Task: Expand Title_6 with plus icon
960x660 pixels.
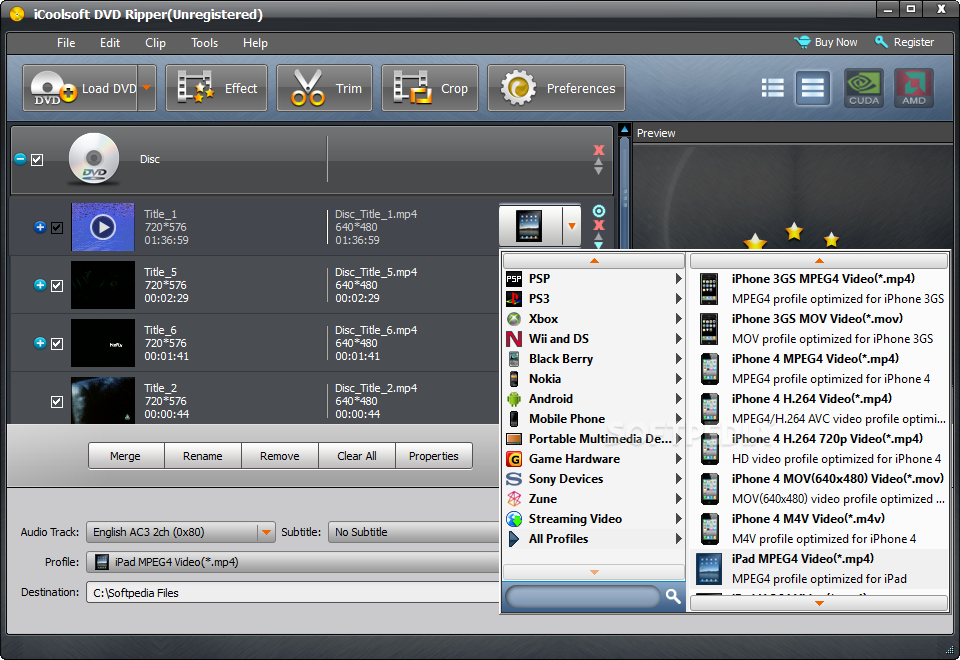Action: (40, 343)
